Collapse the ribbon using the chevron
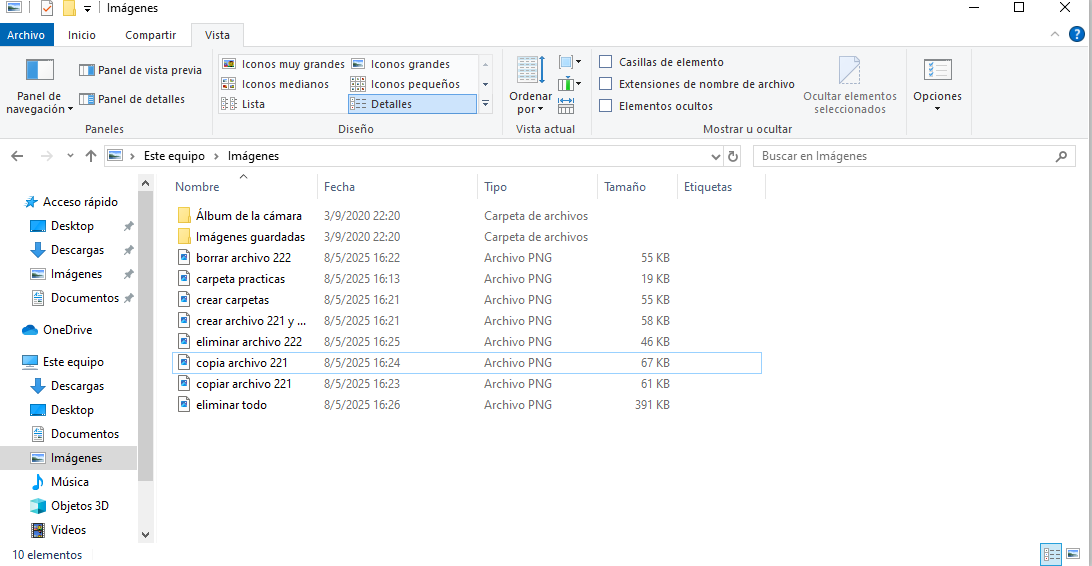Screen dimensions: 1092x566 1056,34
